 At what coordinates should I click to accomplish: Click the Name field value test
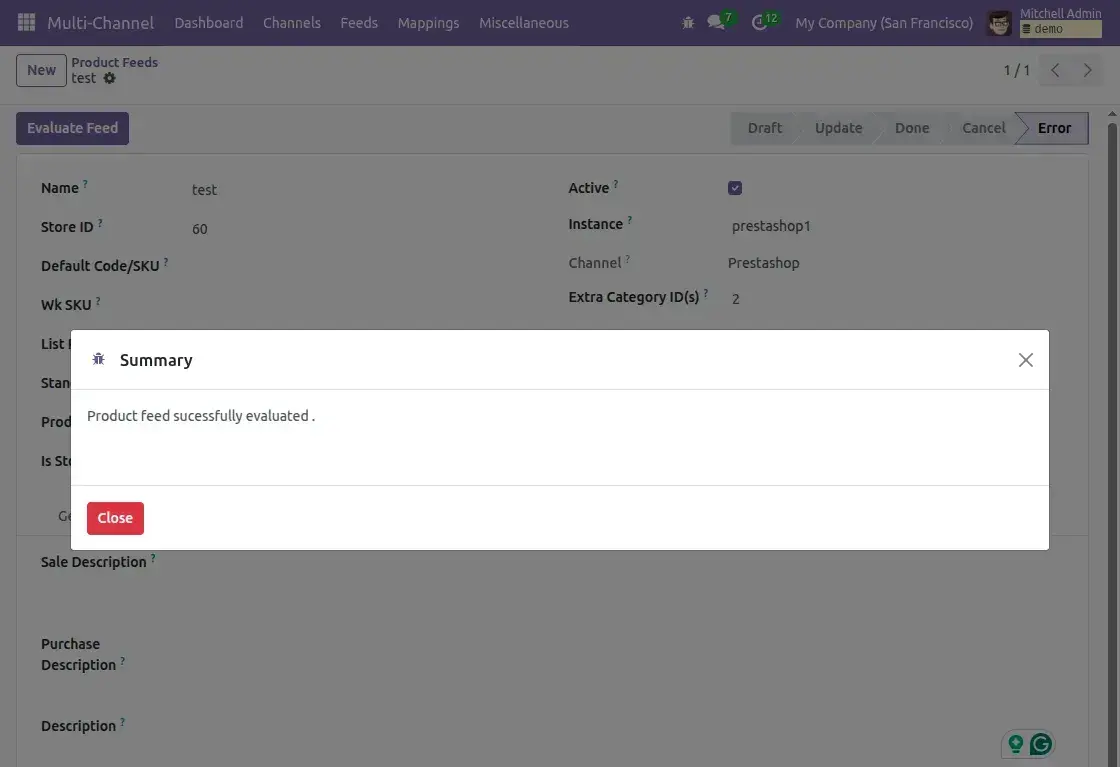204,190
